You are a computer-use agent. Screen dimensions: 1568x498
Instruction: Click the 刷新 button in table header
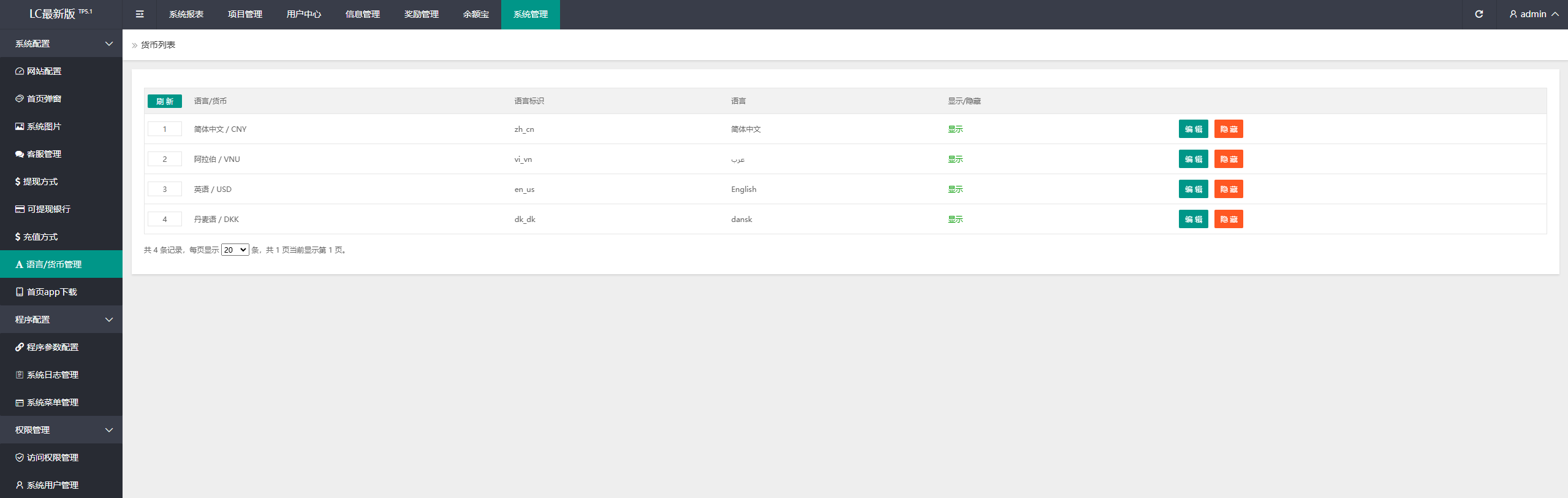(164, 101)
